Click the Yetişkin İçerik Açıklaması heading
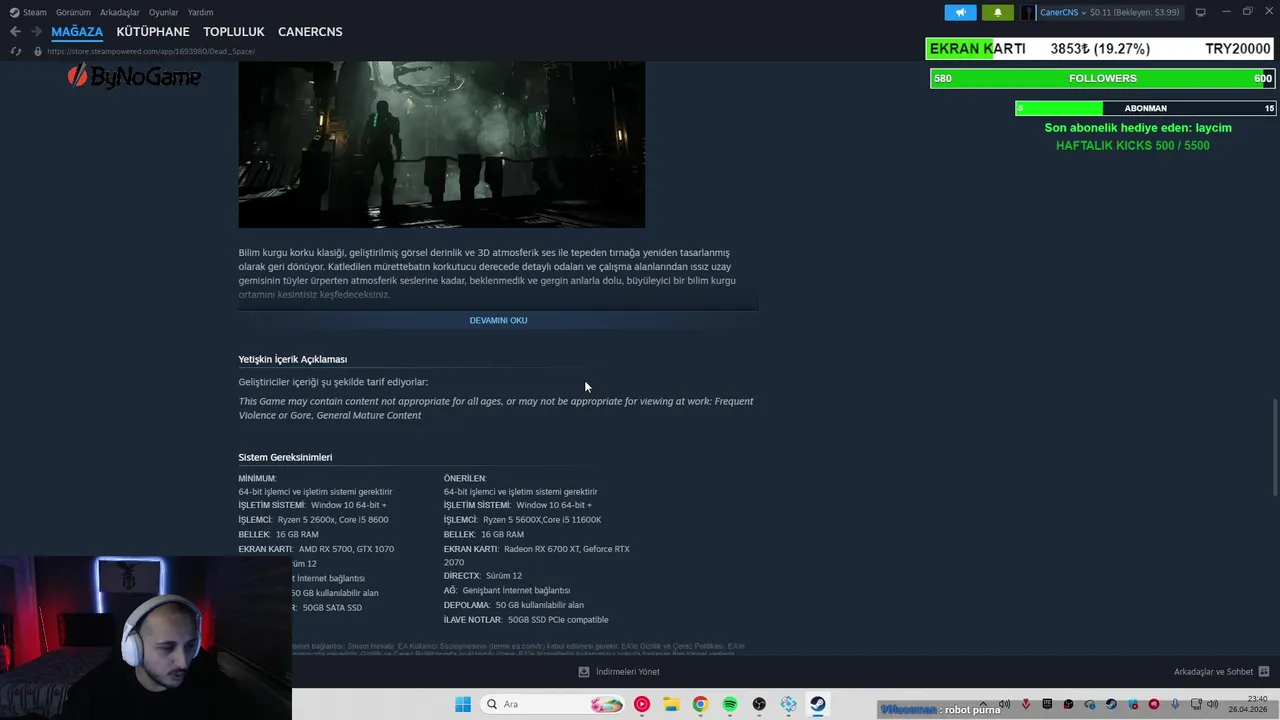Viewport: 1280px width, 720px height. coord(293,359)
